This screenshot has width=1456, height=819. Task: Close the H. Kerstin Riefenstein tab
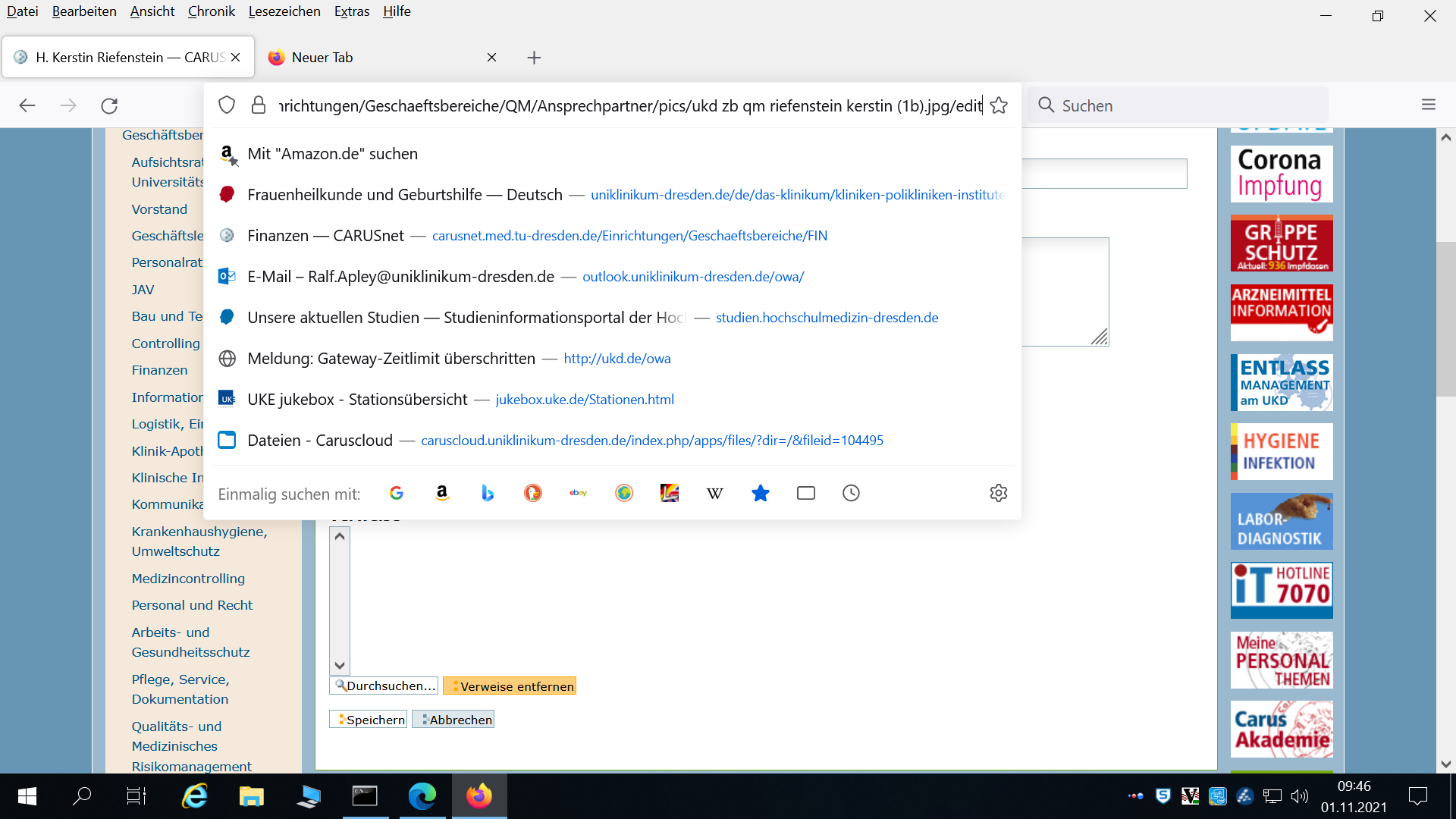235,58
